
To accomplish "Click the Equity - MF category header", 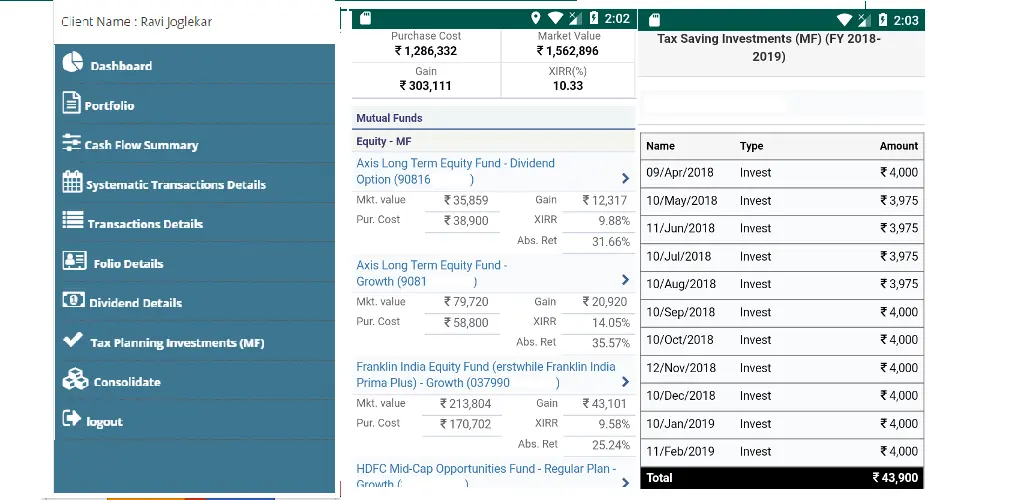I will click(x=383, y=141).
